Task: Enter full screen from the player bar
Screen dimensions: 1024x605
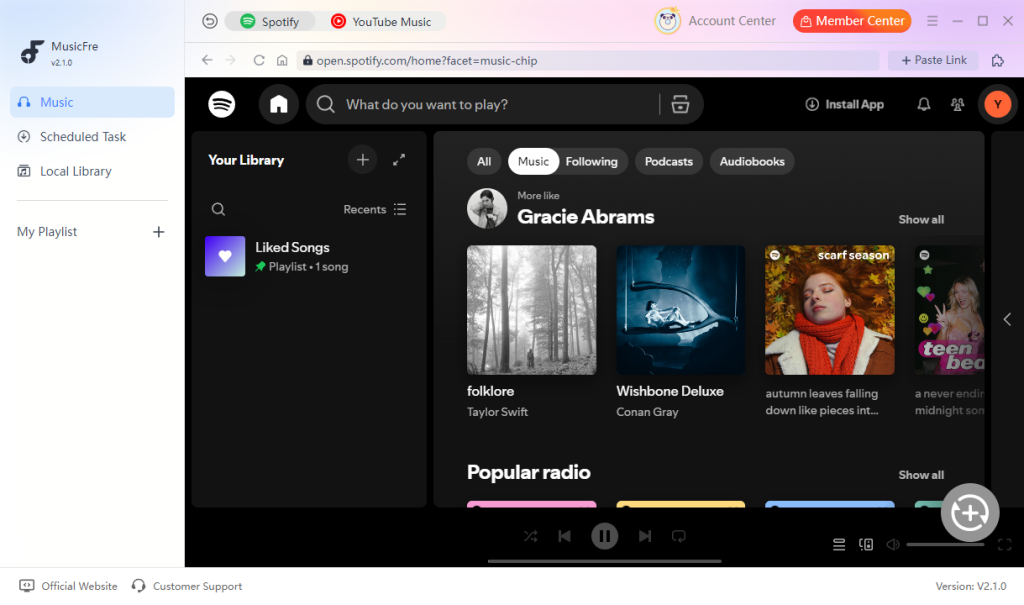Action: pos(1004,544)
